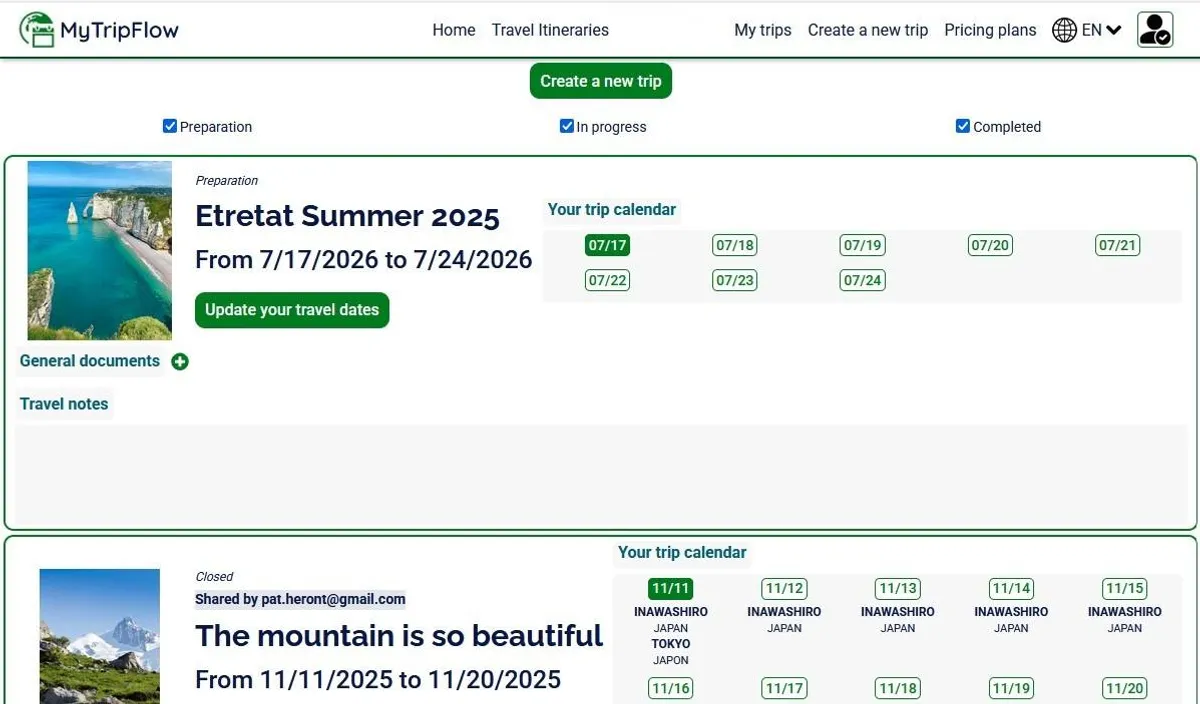The width and height of the screenshot is (1200, 704).
Task: Click the Create a new trip button
Action: (x=600, y=80)
